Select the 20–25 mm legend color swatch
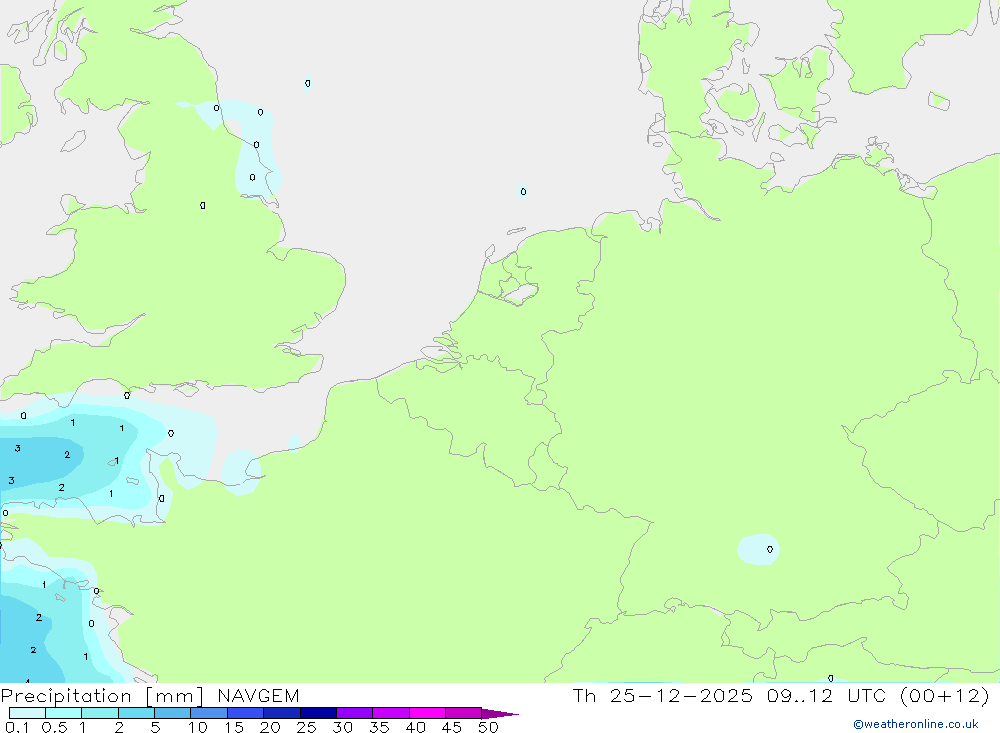This screenshot has height=733, width=1000. (x=281, y=713)
